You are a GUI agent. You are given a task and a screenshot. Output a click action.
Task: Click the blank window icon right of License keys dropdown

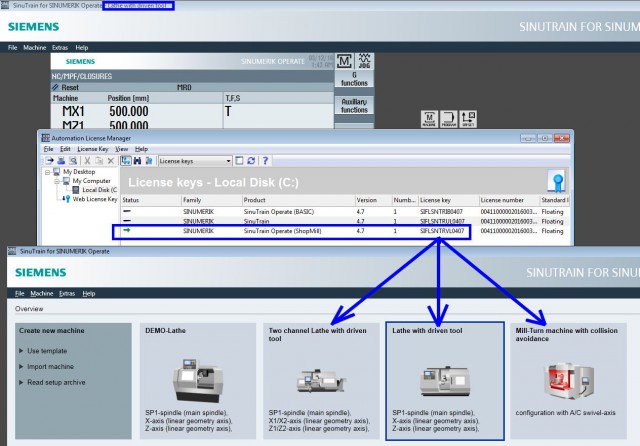239,161
